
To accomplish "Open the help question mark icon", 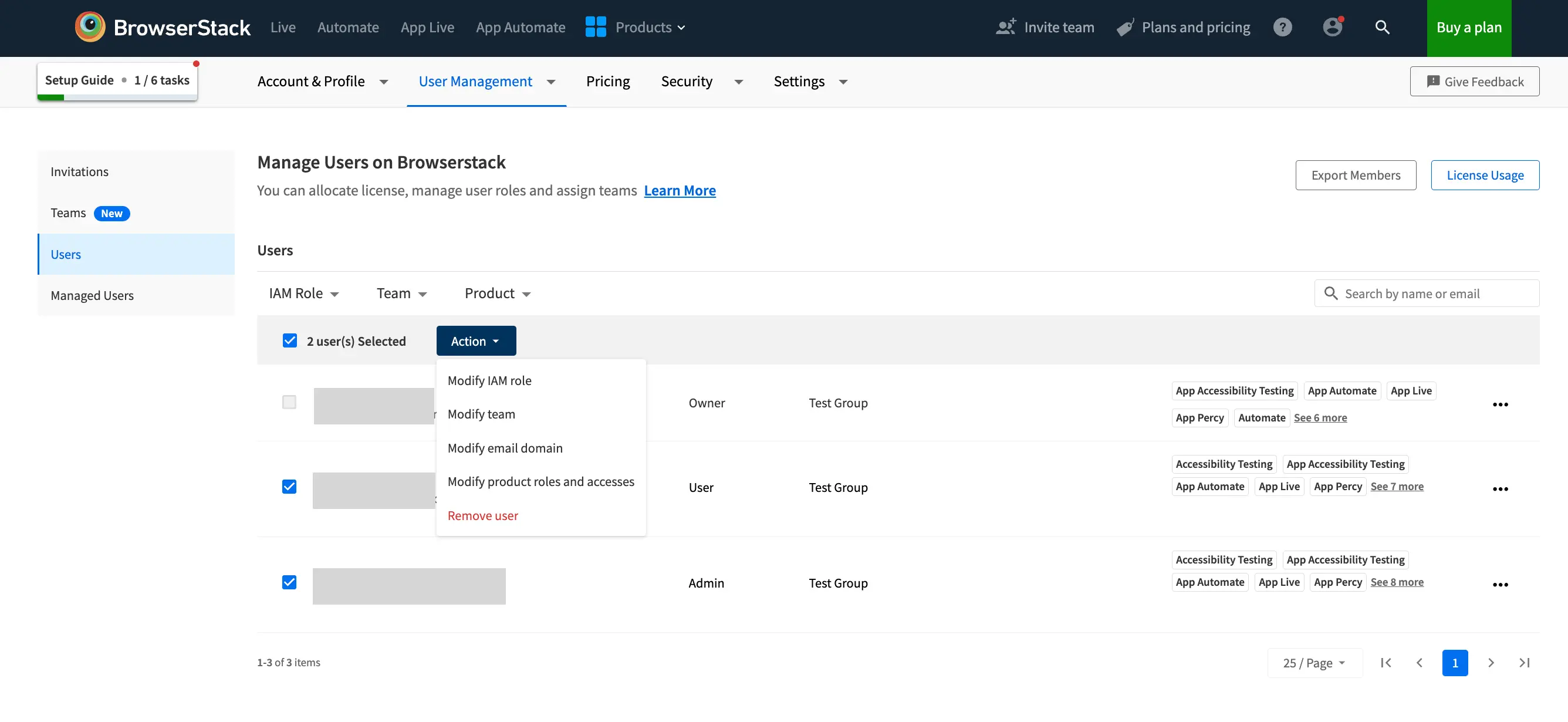I will point(1282,28).
